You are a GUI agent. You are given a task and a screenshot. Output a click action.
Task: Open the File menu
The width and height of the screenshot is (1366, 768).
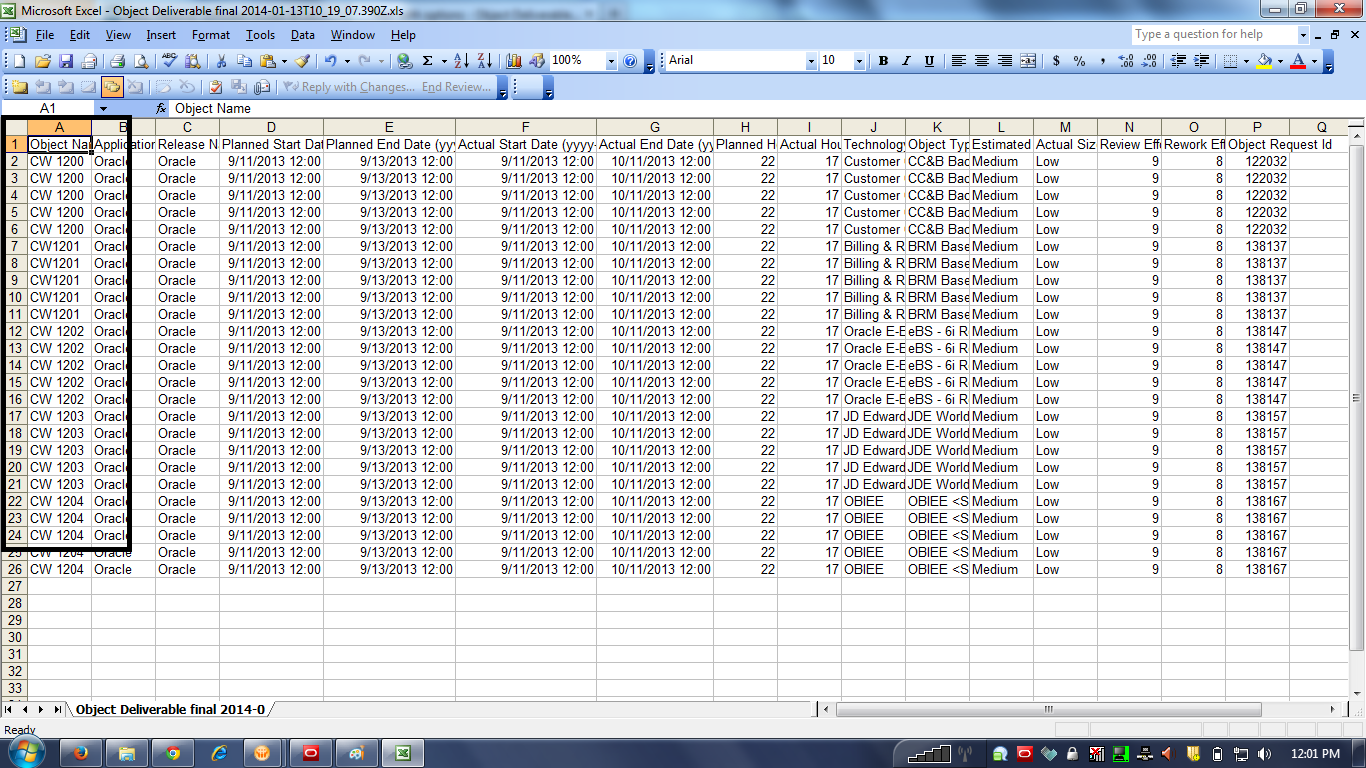coord(45,35)
